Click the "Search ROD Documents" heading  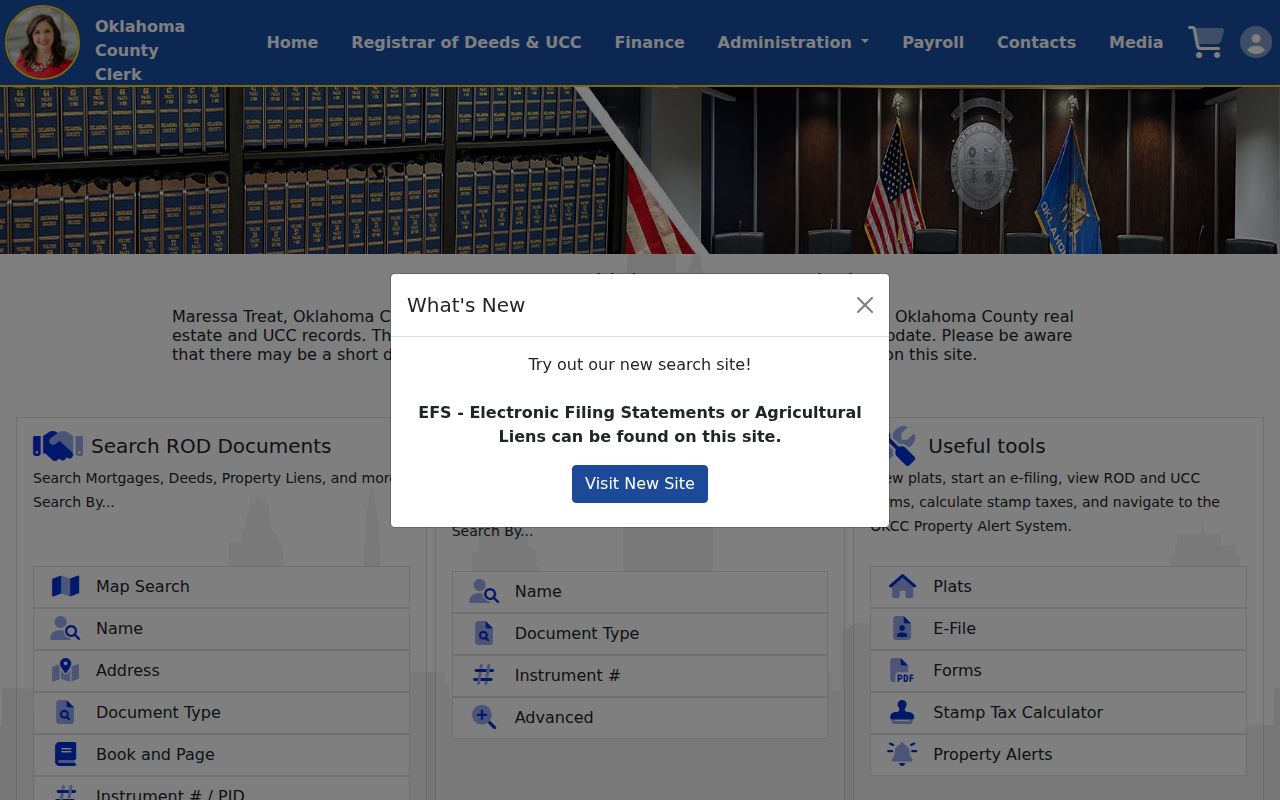(x=211, y=446)
